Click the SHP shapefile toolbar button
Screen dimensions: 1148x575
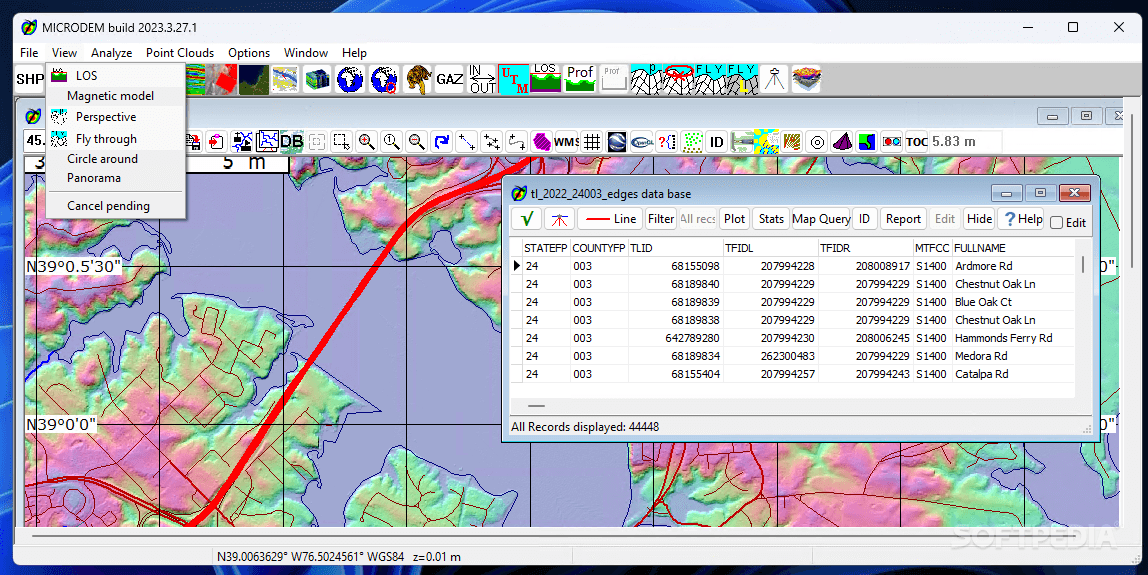click(30, 78)
